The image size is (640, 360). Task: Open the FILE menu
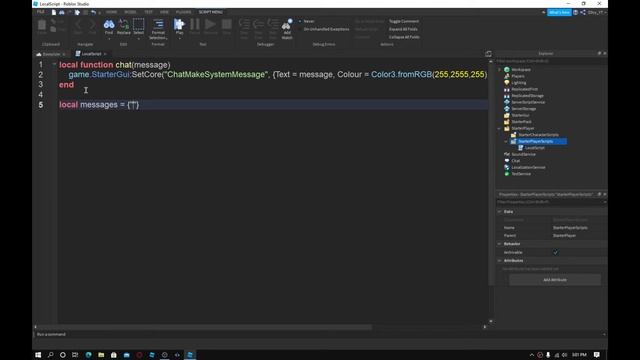tap(40, 12)
